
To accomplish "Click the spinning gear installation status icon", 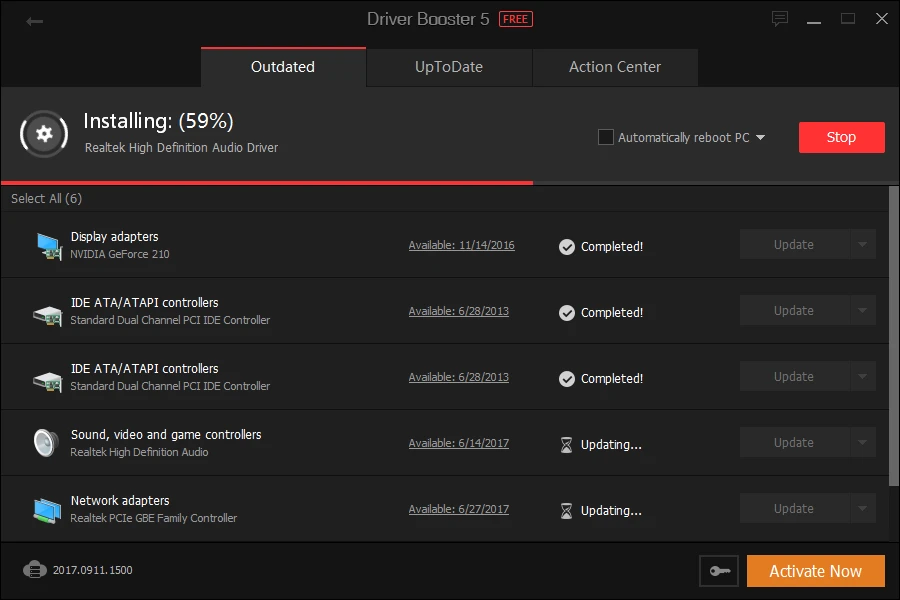I will click(43, 134).
